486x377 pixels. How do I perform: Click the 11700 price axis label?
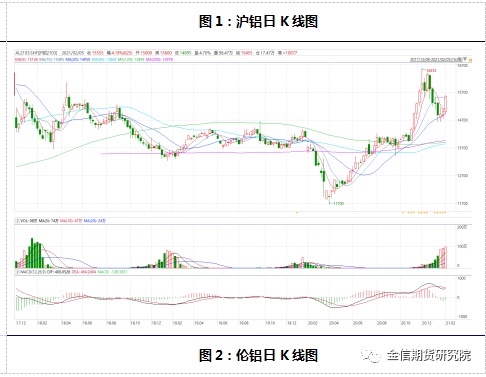[463, 203]
